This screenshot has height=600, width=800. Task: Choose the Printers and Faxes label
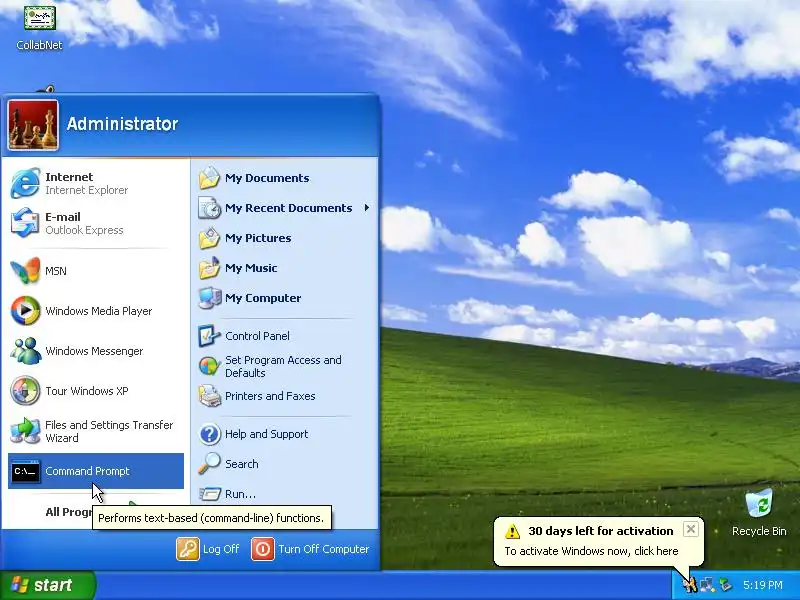point(270,396)
